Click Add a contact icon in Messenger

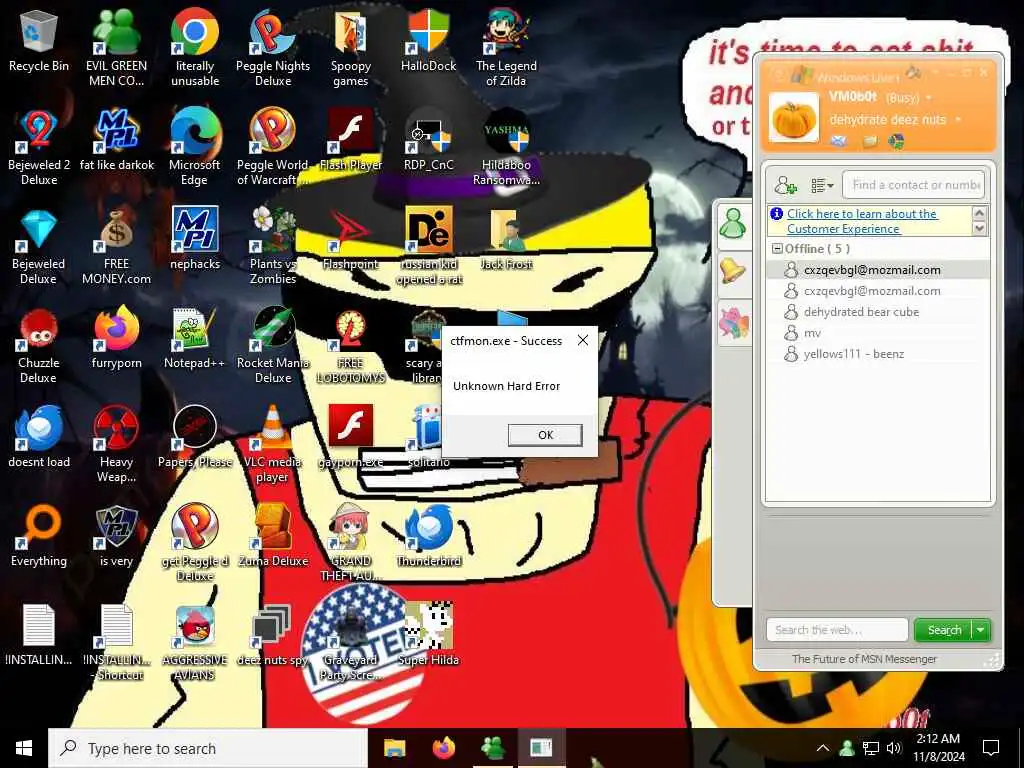[786, 186]
